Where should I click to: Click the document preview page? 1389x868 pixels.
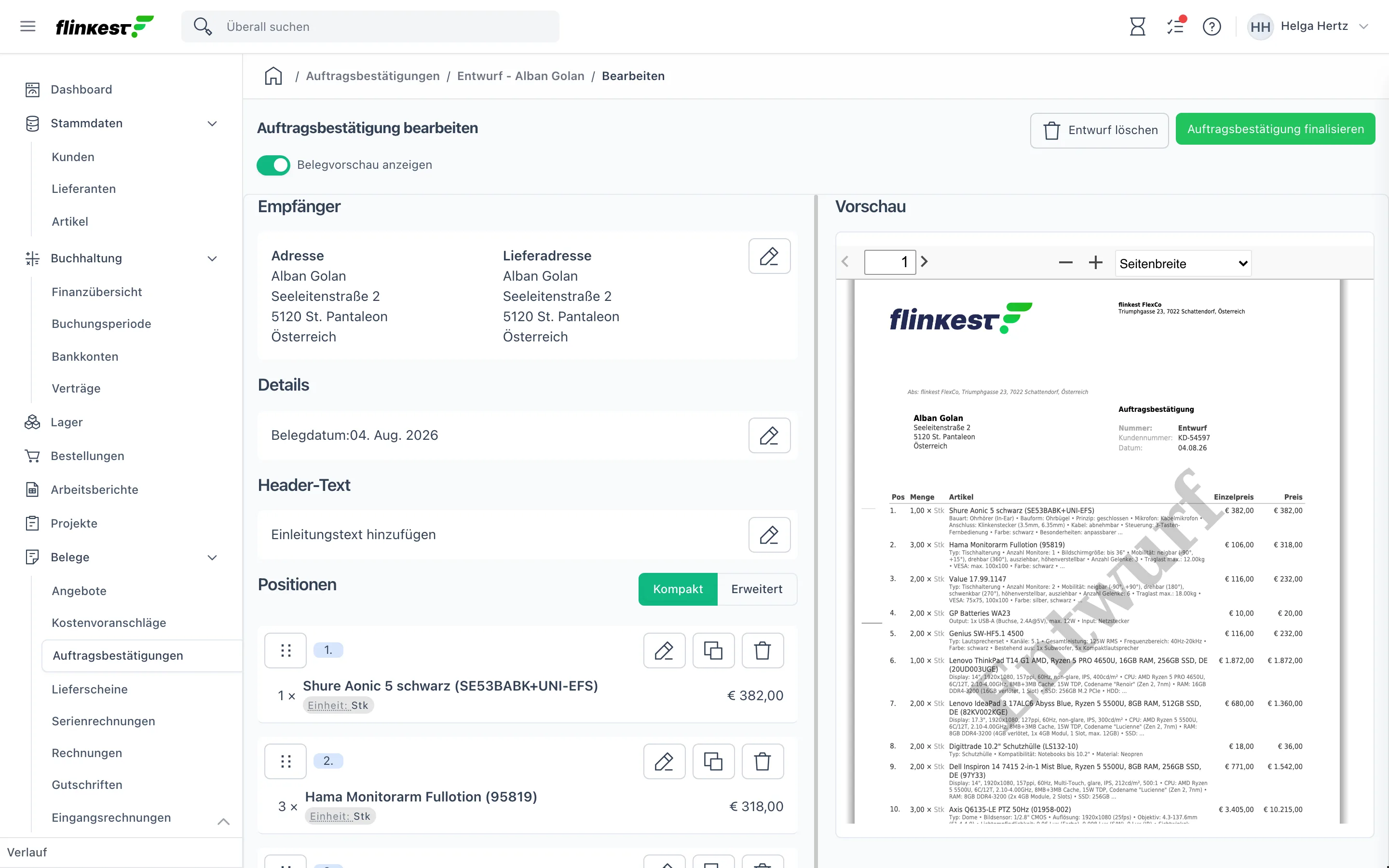click(1097, 551)
